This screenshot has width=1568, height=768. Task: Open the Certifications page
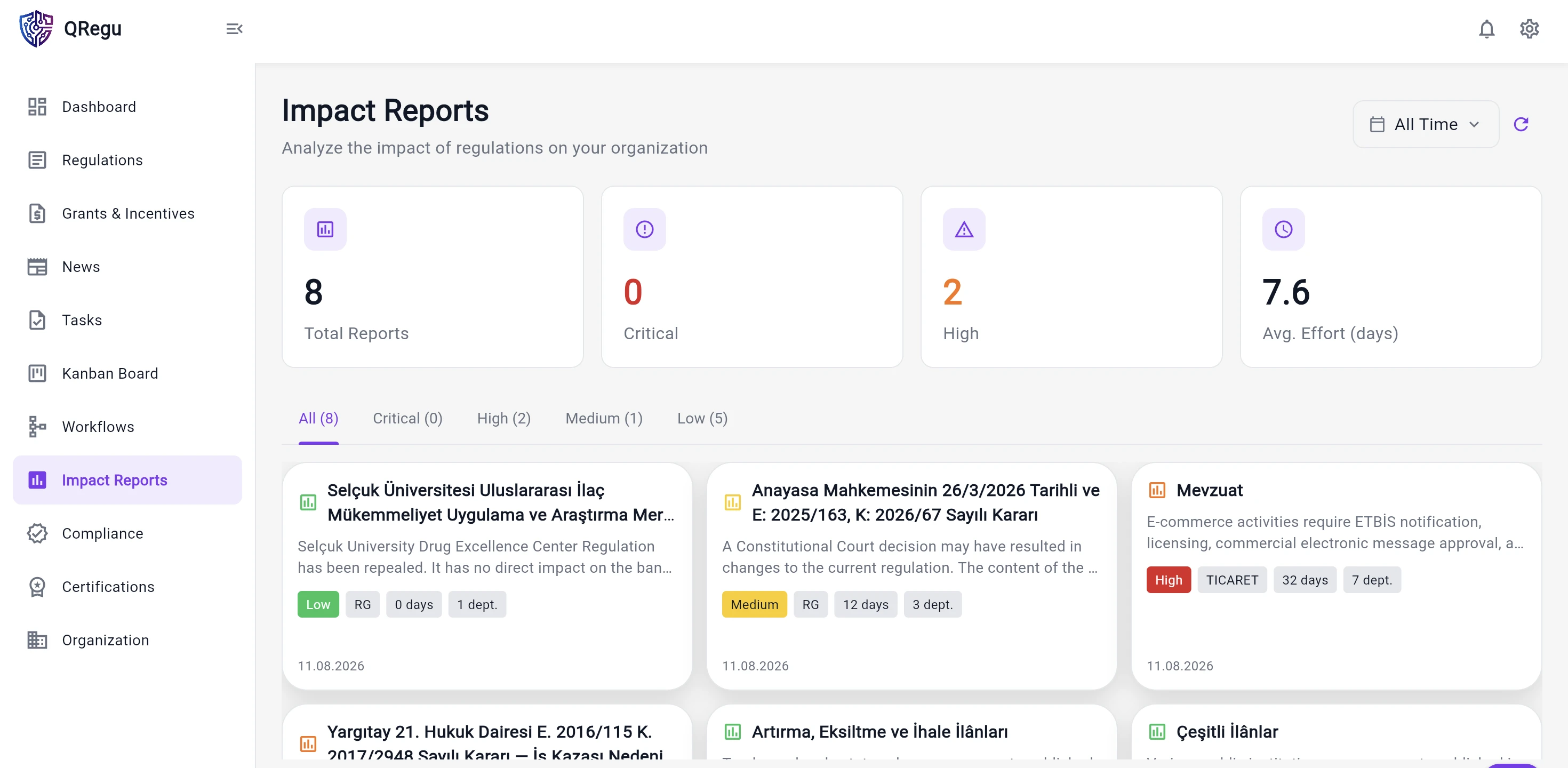pyautogui.click(x=127, y=587)
